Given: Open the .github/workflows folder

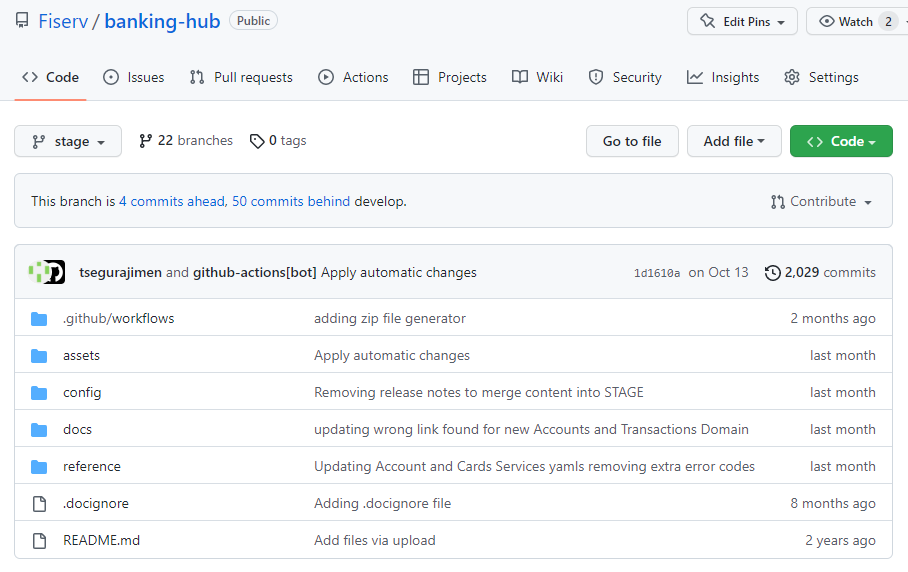Looking at the screenshot, I should [119, 318].
